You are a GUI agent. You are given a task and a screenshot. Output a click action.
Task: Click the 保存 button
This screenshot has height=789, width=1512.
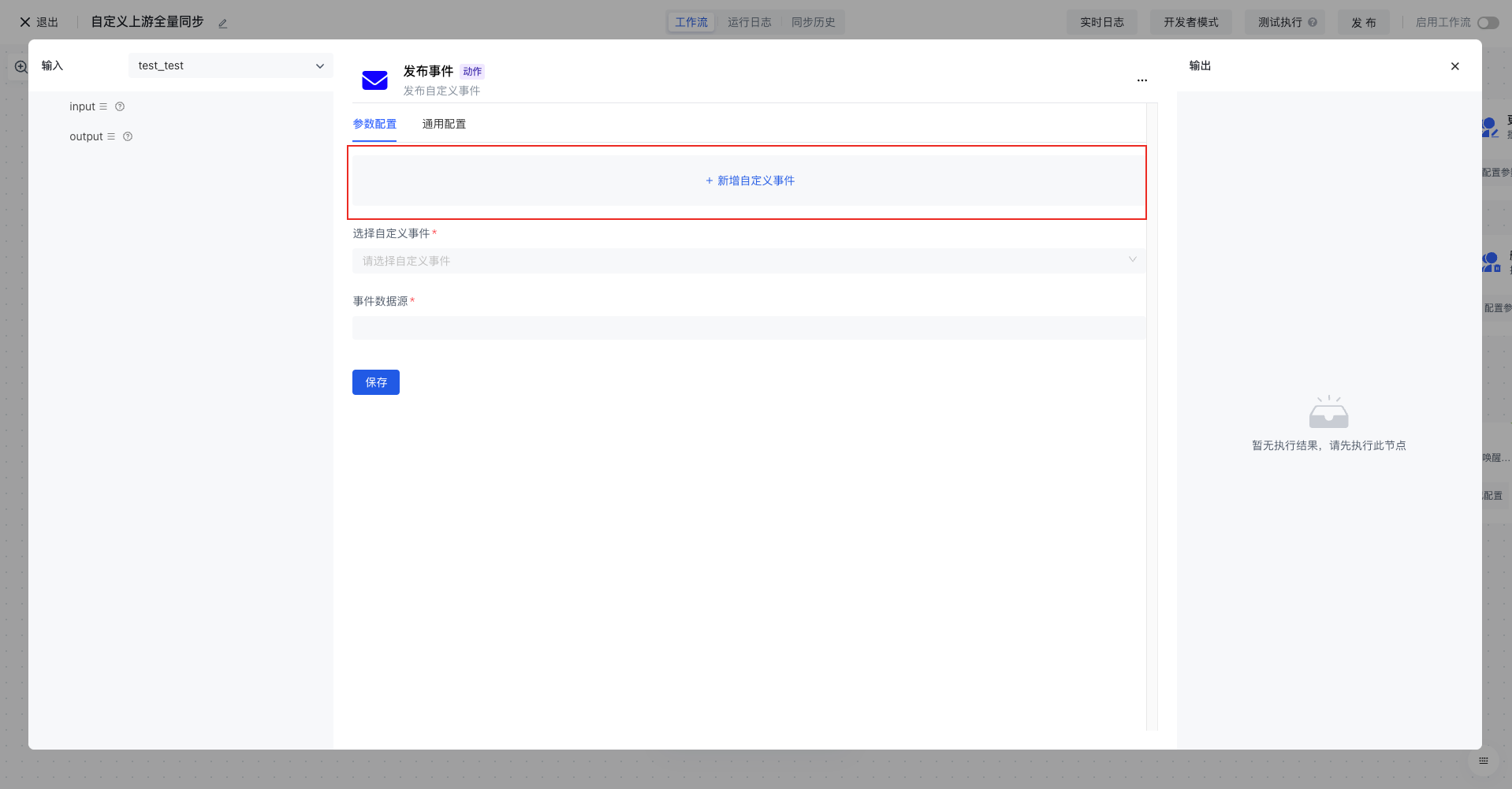coord(376,382)
